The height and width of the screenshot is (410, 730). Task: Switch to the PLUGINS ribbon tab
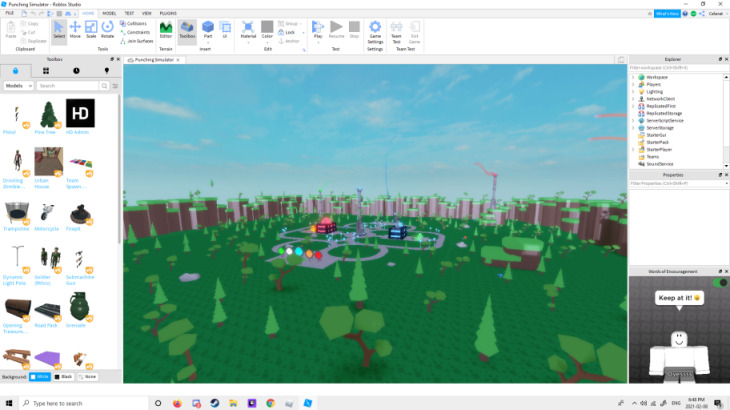pos(168,13)
